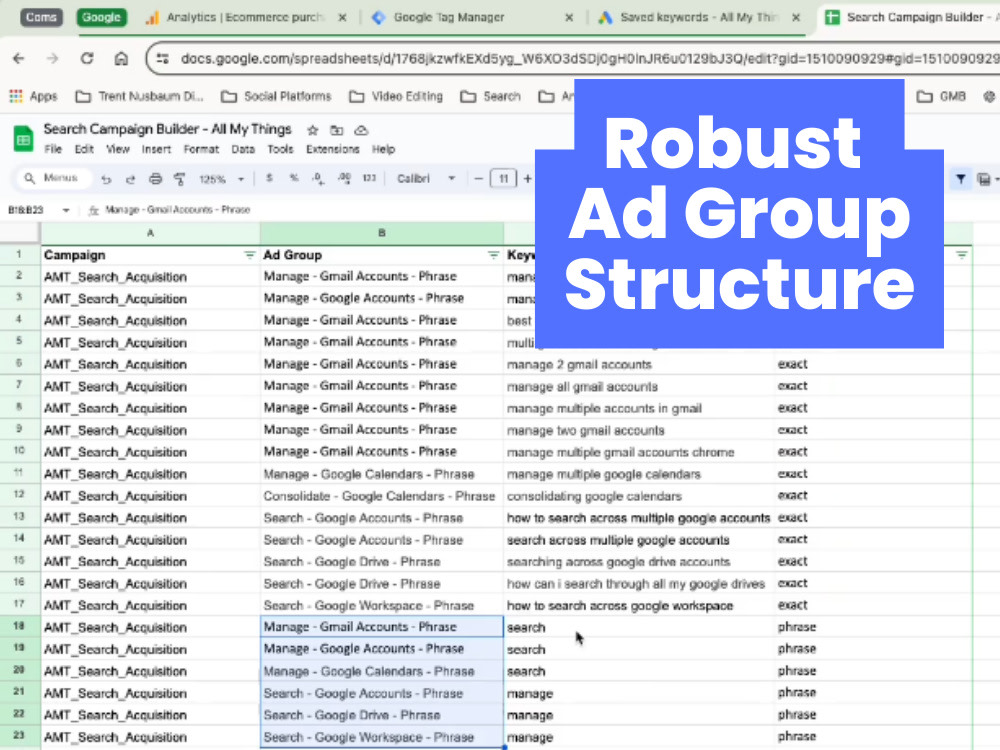Go back with browser back arrow
This screenshot has height=750, width=1000.
coord(18,59)
